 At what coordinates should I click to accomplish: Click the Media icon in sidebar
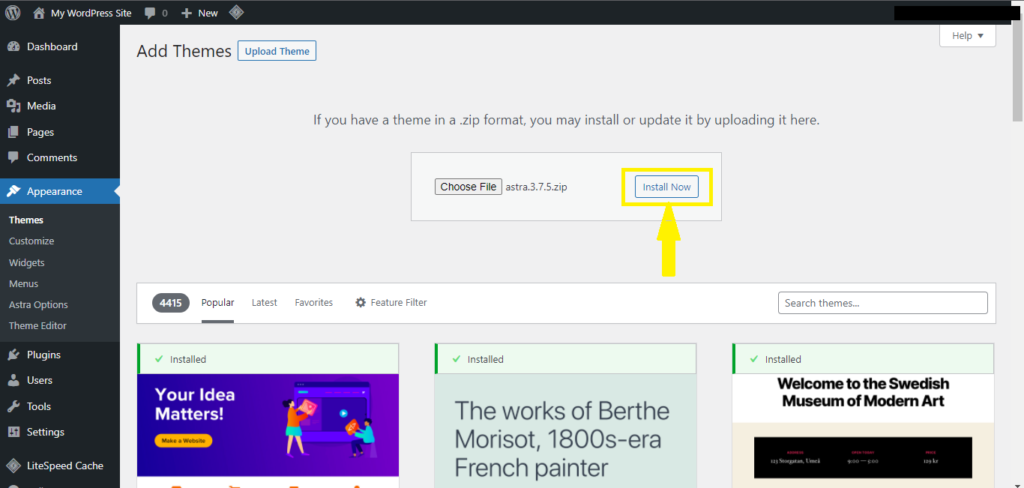[13, 106]
